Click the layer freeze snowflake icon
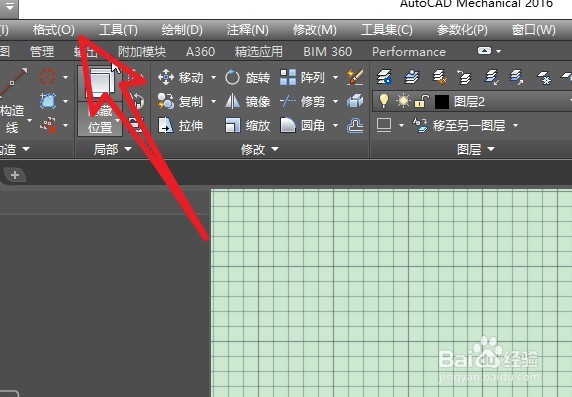This screenshot has height=397, width=572. coord(544,77)
